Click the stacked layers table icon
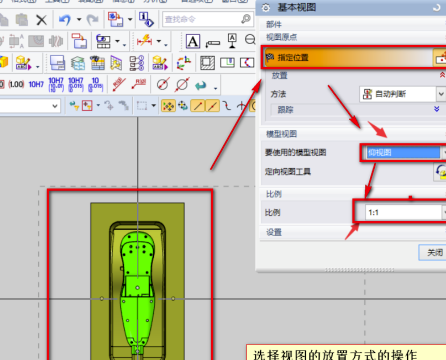This screenshot has width=446, height=360. (x=78, y=63)
